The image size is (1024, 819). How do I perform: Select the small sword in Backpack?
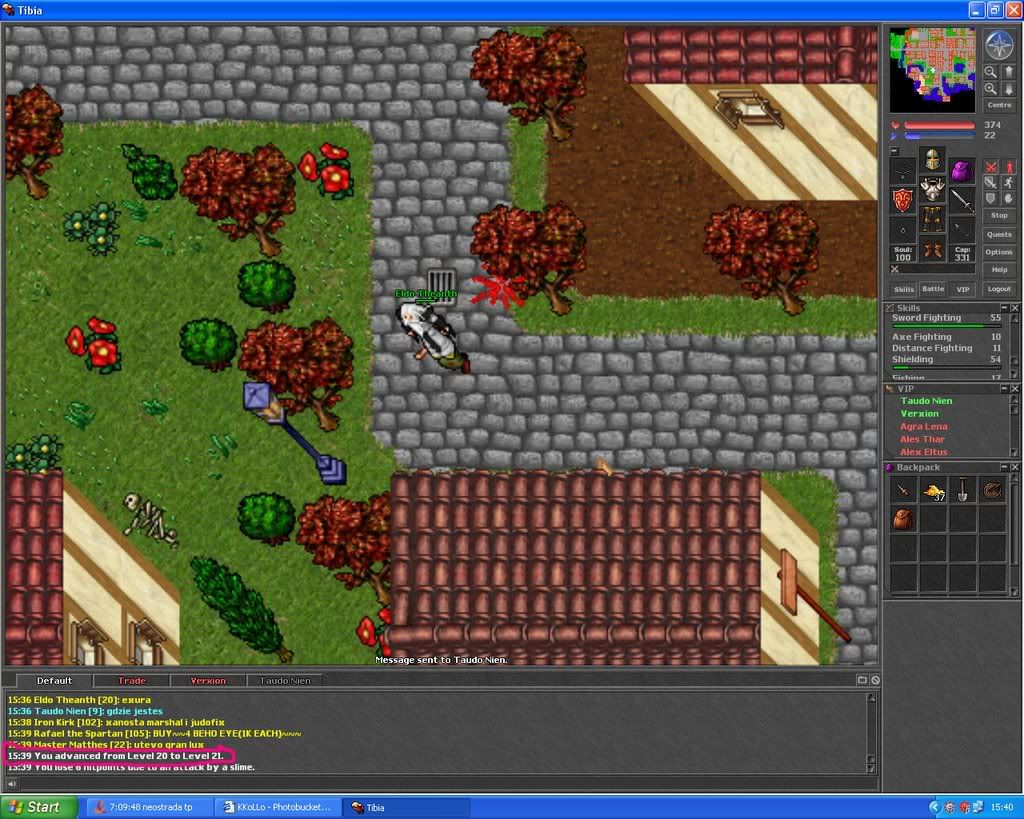904,490
